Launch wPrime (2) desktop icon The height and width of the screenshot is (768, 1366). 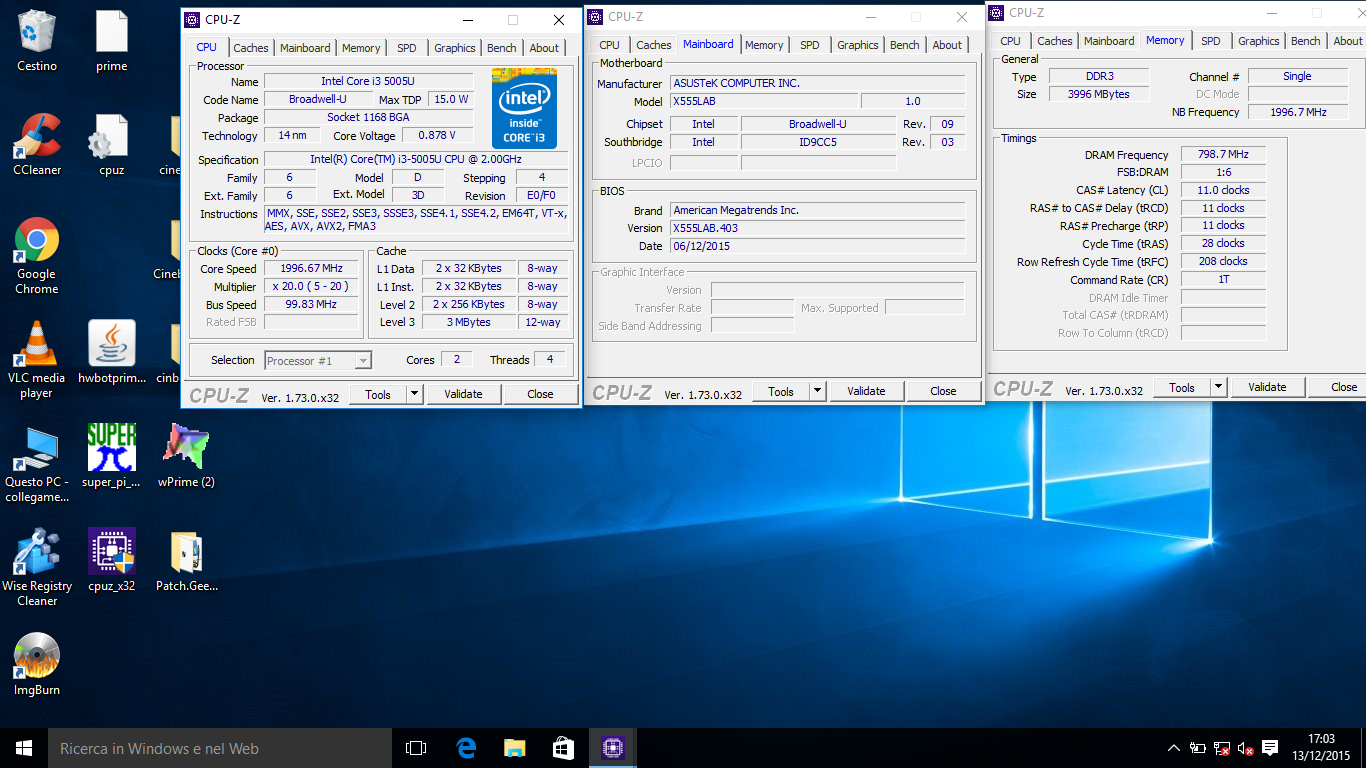point(186,456)
